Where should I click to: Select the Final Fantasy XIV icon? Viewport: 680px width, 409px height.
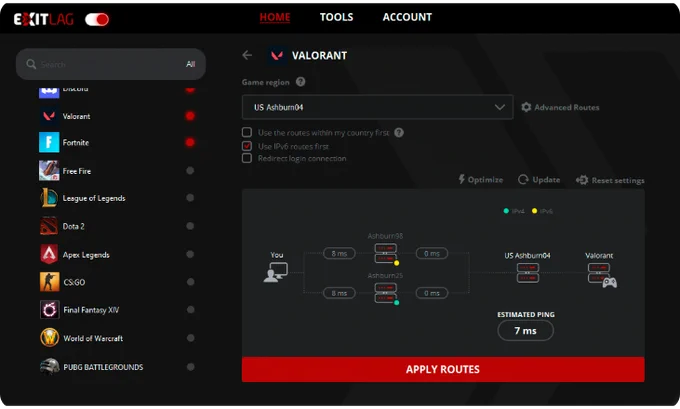click(x=49, y=310)
